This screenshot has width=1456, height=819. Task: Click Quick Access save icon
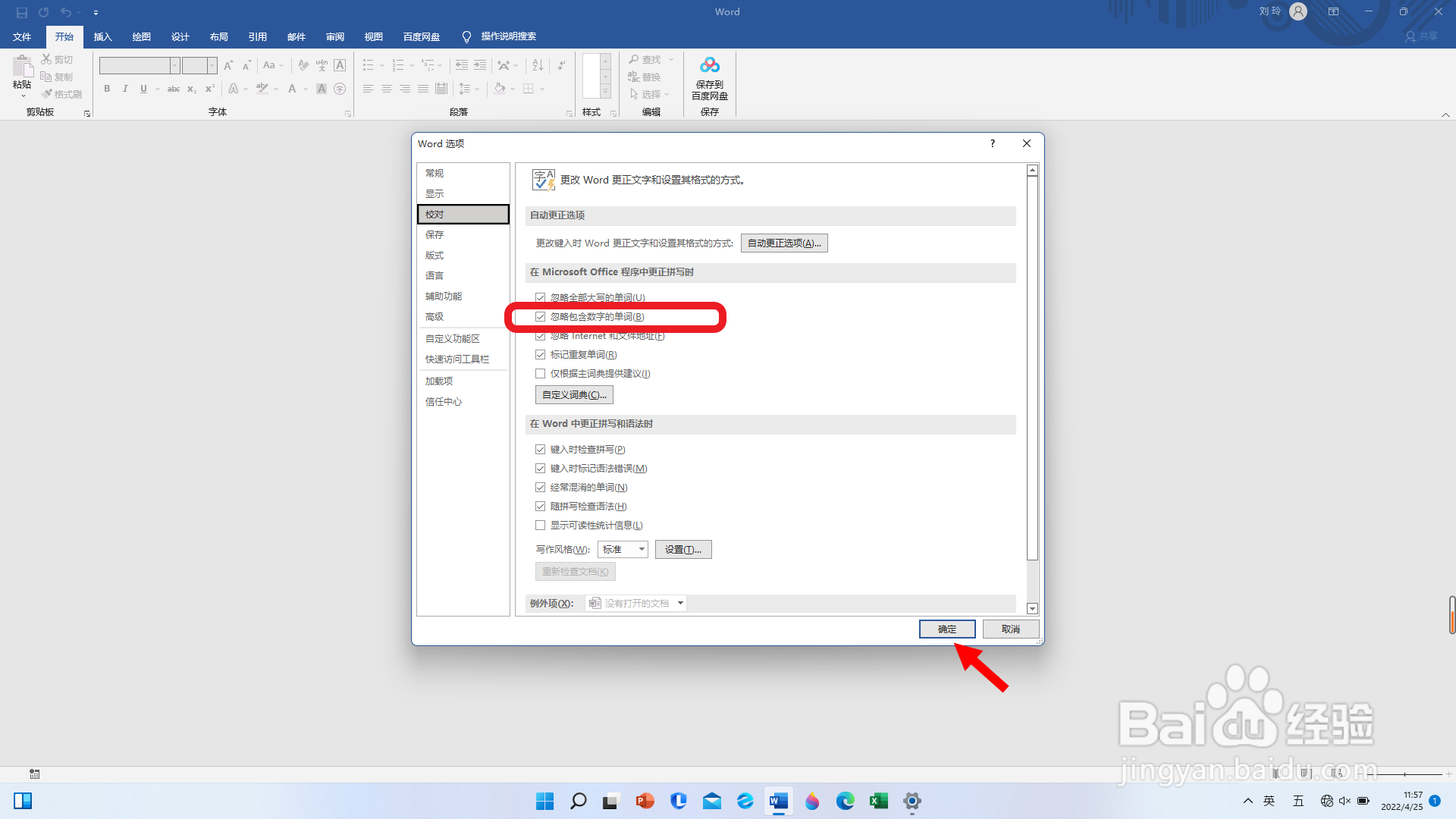coord(22,12)
